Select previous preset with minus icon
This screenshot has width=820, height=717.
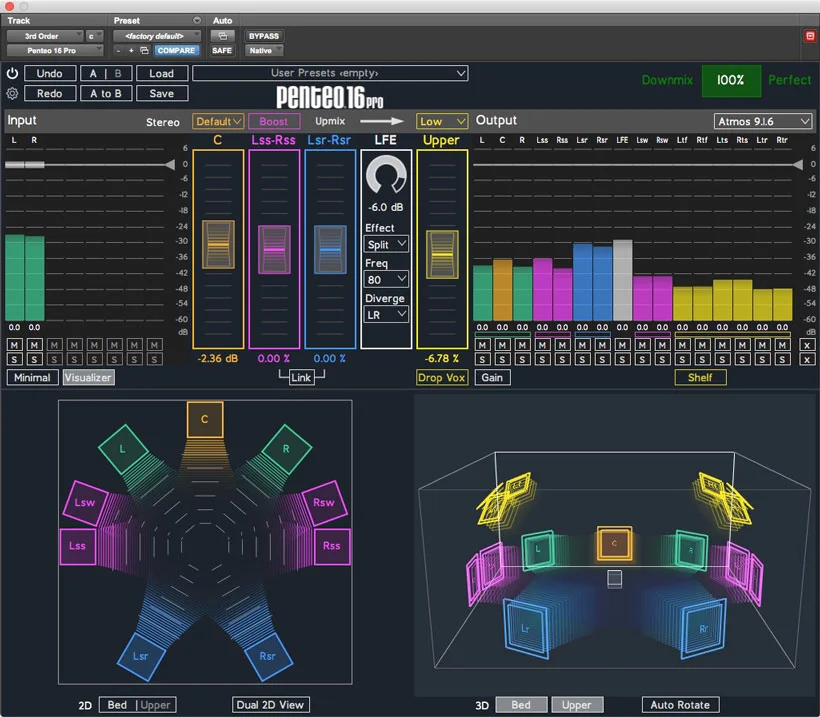tap(119, 51)
